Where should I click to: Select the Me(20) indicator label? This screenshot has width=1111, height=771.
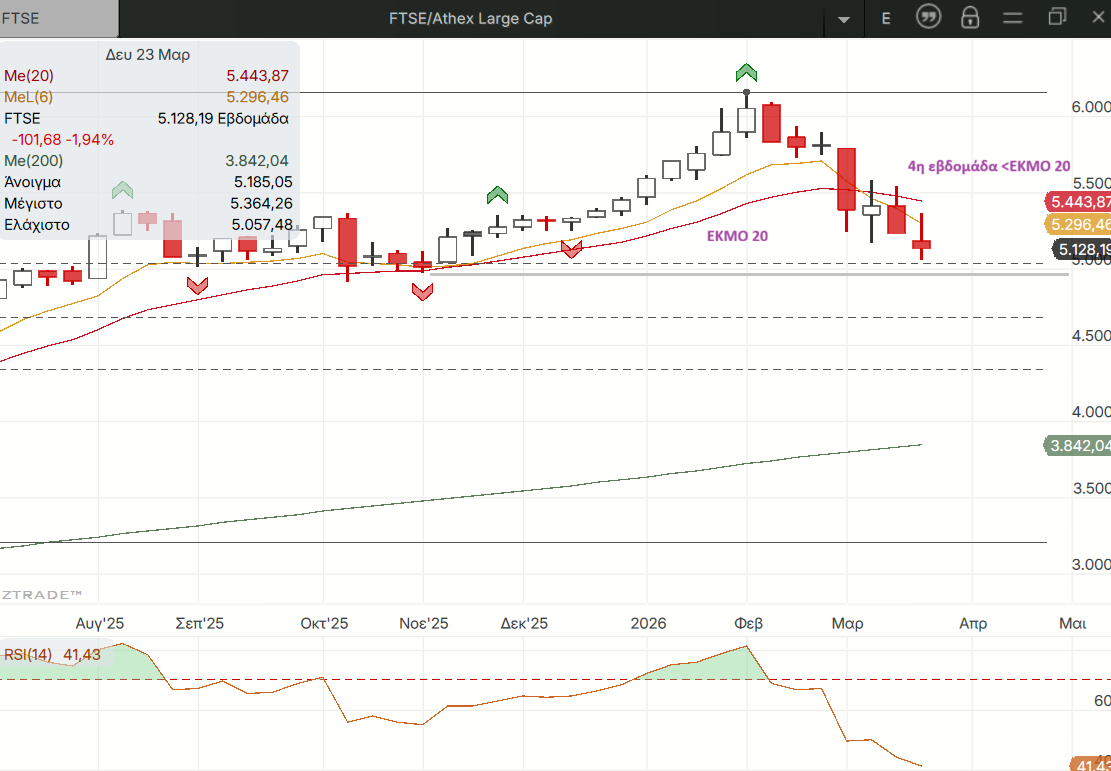tap(29, 76)
